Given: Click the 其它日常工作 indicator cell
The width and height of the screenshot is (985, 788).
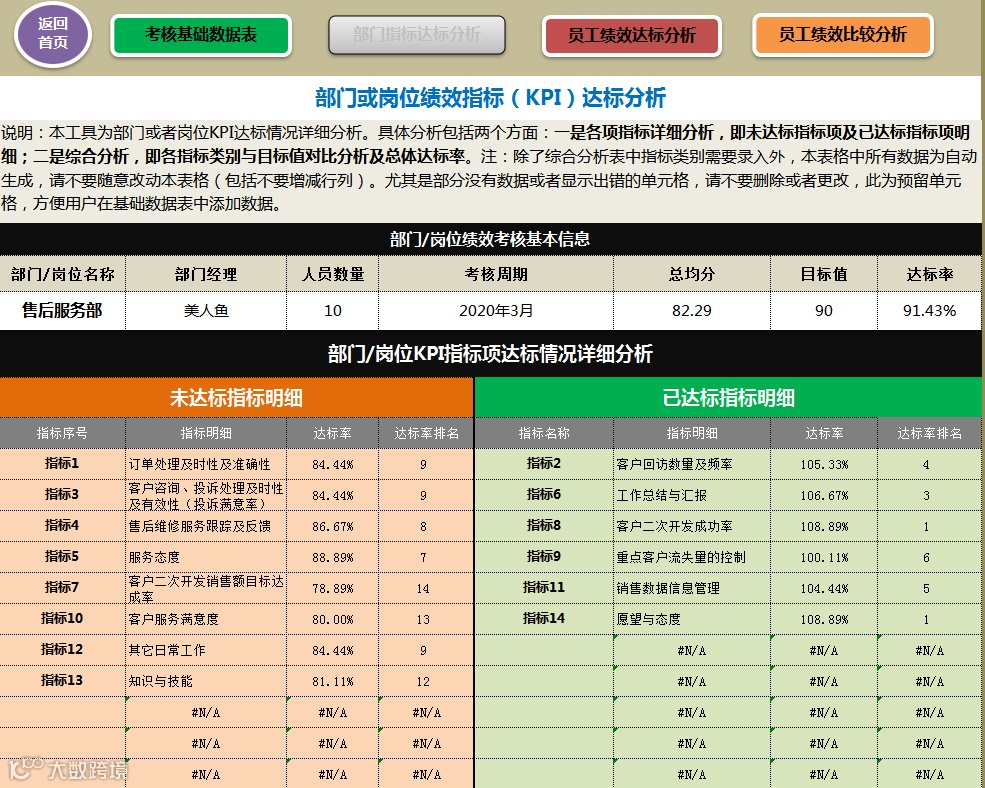Looking at the screenshot, I should [206, 650].
